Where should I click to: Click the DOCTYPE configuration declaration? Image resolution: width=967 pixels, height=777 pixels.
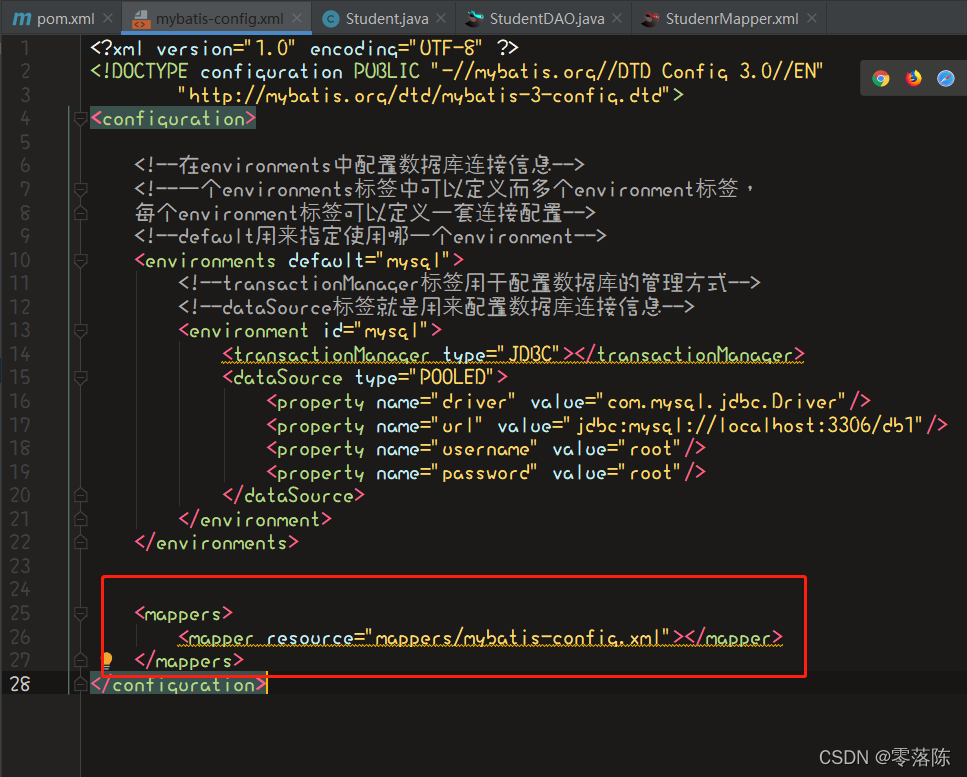[x=456, y=72]
